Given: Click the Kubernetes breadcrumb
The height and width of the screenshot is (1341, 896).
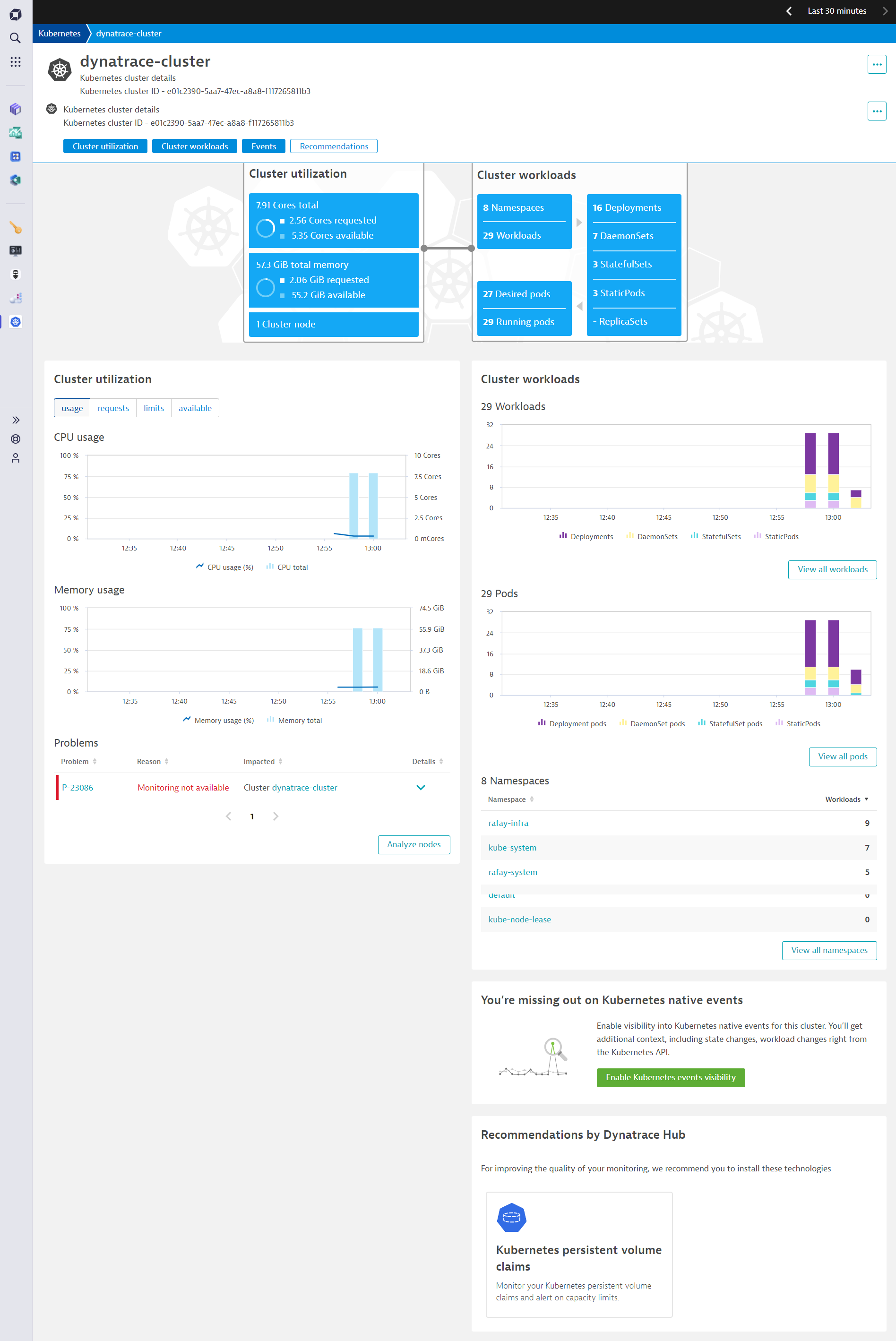Looking at the screenshot, I should pyautogui.click(x=60, y=33).
